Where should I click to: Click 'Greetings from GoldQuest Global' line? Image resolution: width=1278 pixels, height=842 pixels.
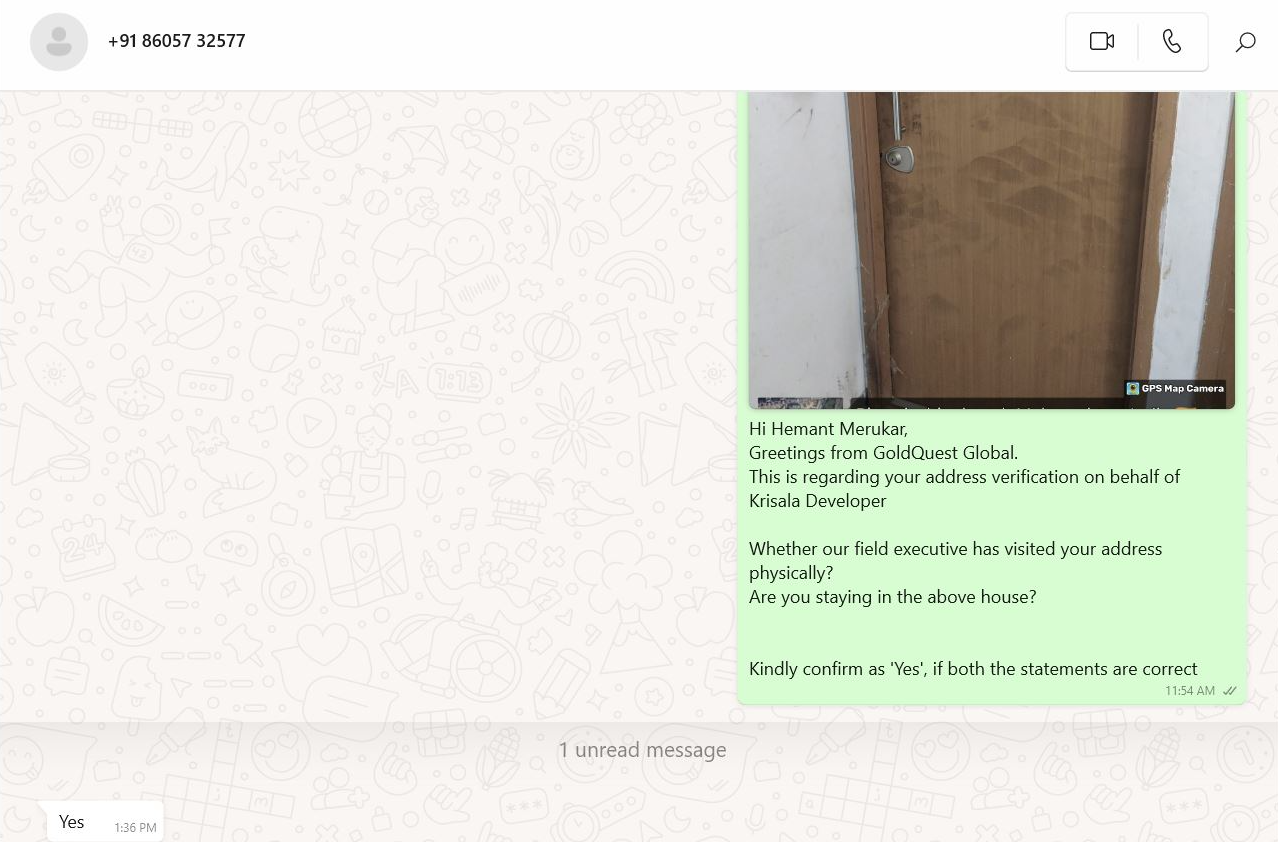[x=883, y=453]
